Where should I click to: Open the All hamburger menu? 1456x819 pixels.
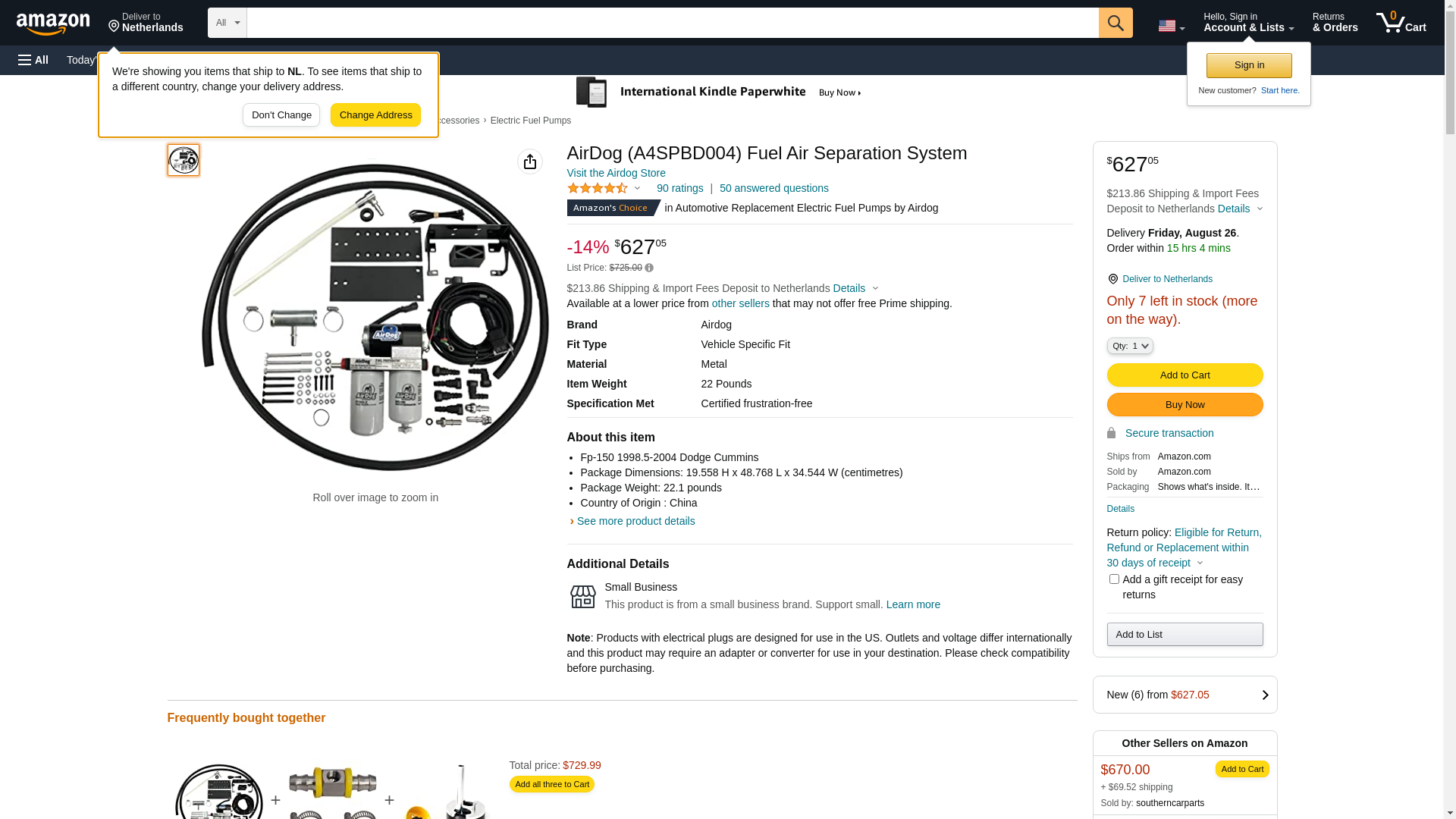[33, 60]
